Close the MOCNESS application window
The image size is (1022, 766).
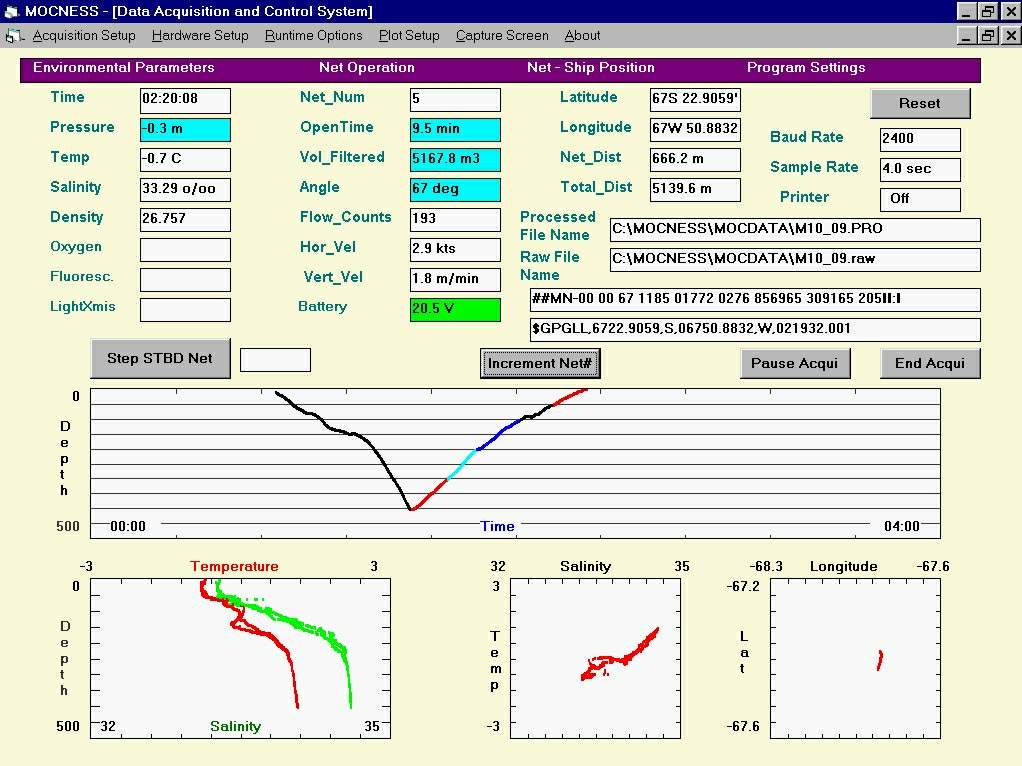[x=1010, y=11]
